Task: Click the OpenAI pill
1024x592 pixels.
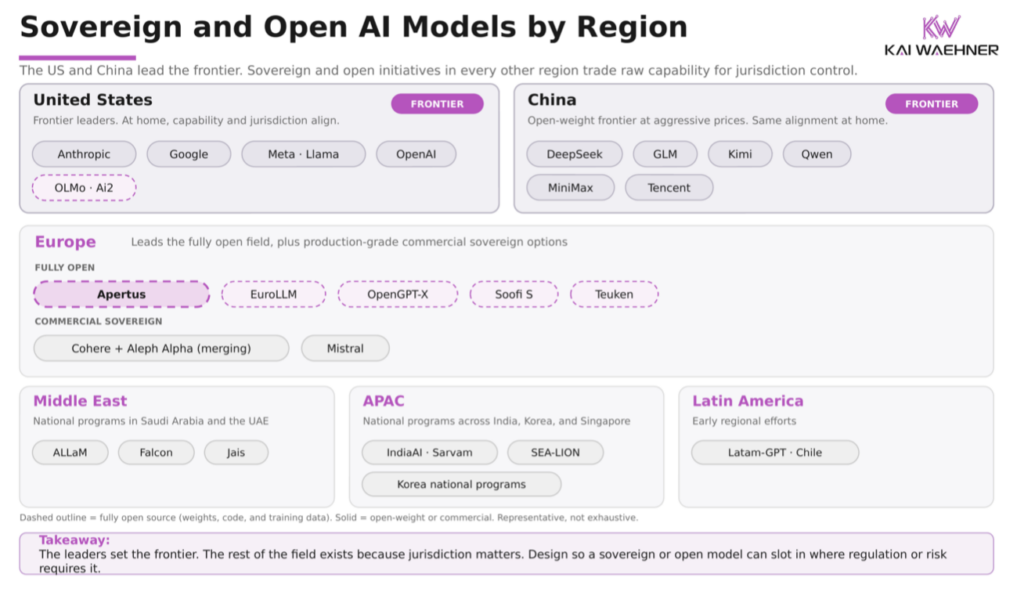Action: click(x=416, y=154)
